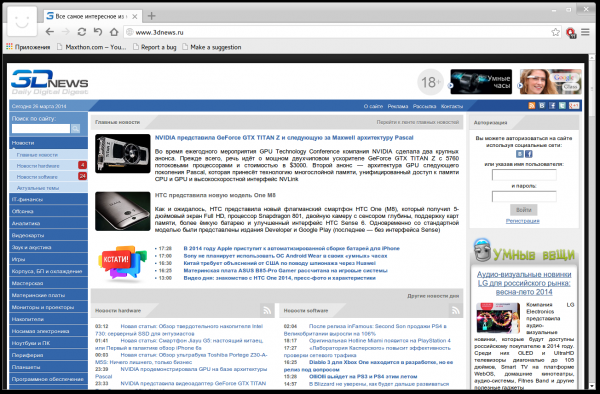Open Видеокарты sidebar category
The height and width of the screenshot is (394, 600).
(48, 235)
